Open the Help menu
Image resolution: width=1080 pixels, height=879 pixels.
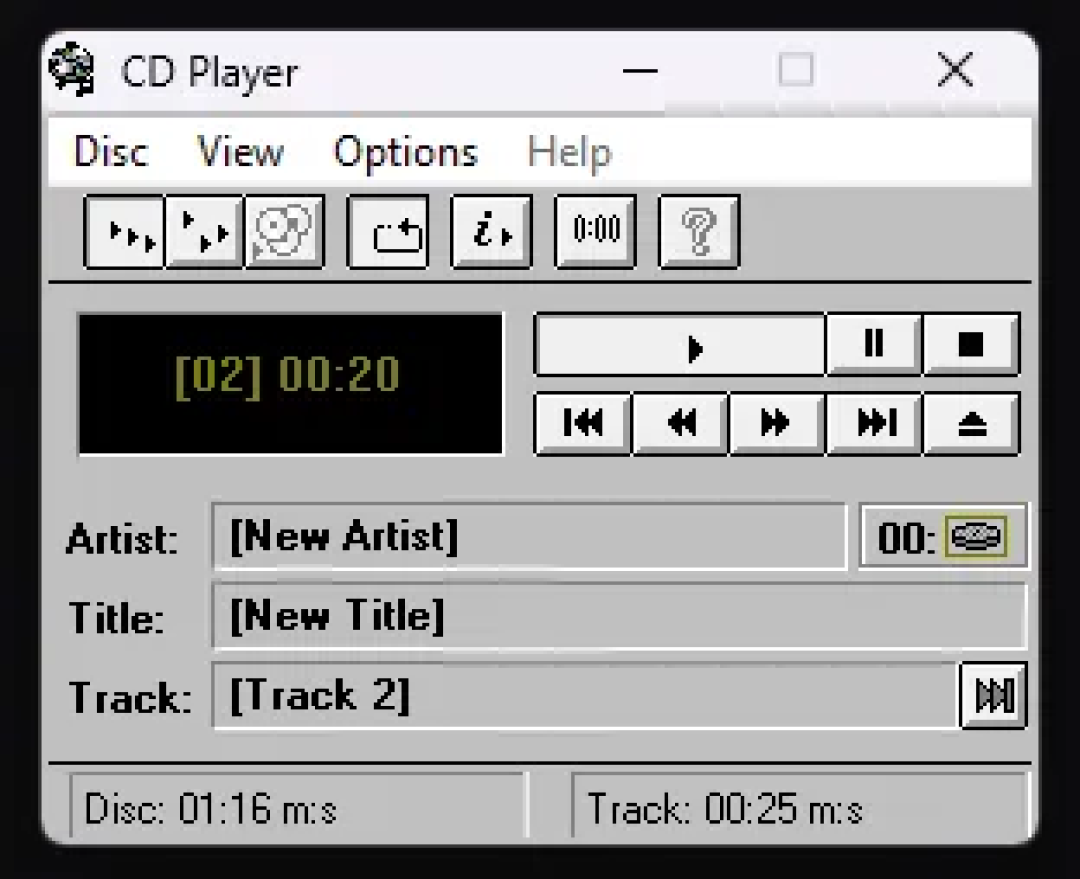click(569, 152)
